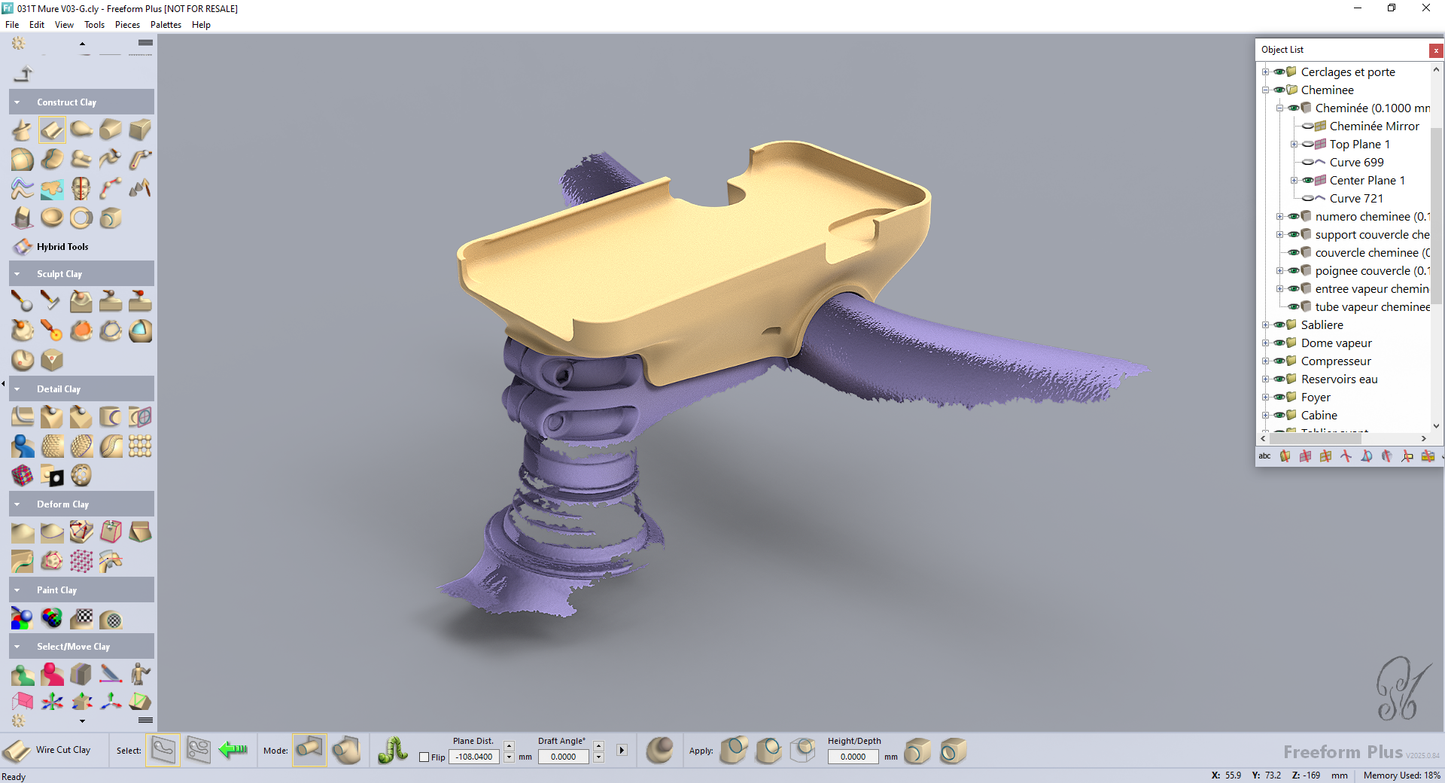Viewport: 1445px width, 783px height.
Task: Pick the bowl shape tool in Construct Clay
Action: point(52,217)
